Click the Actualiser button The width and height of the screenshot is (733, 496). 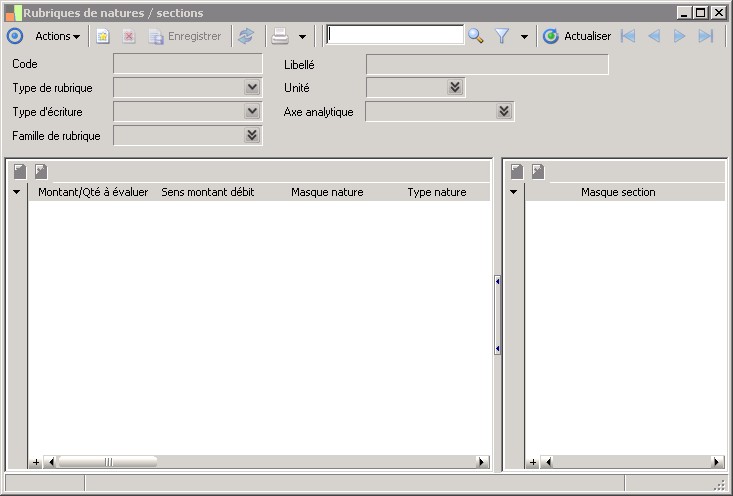coord(577,36)
